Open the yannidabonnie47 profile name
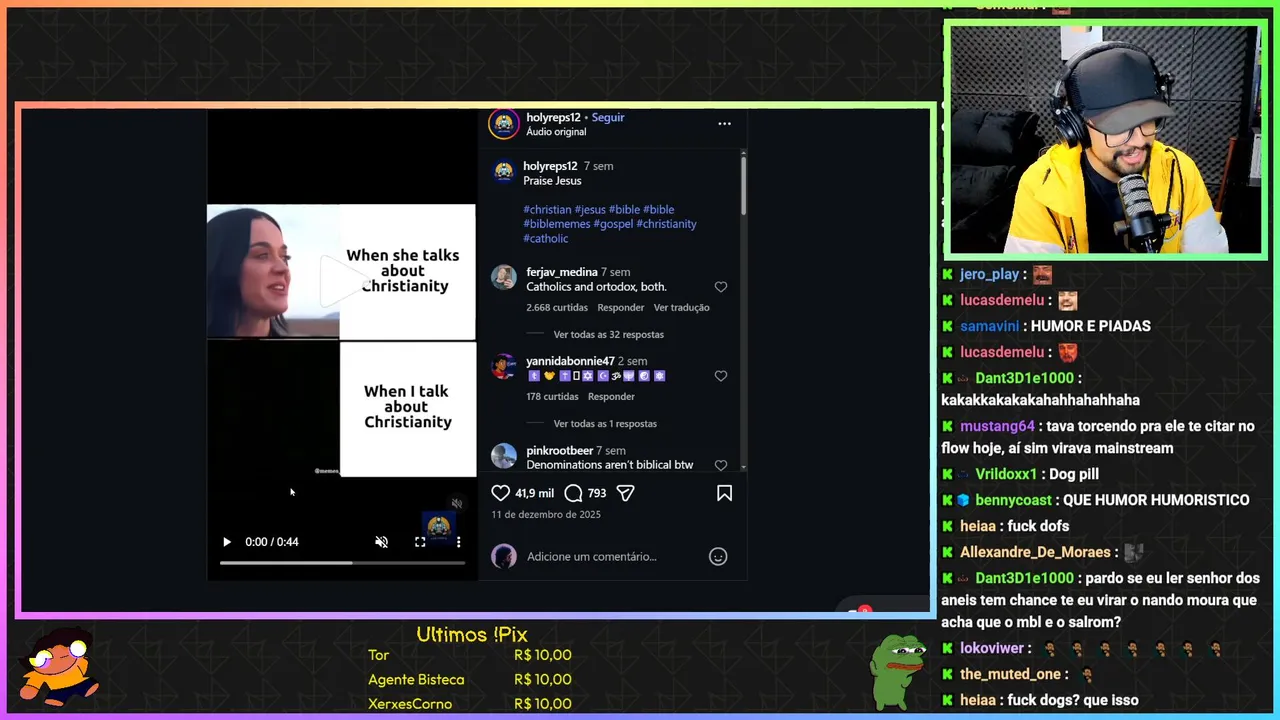Image resolution: width=1280 pixels, height=720 pixels. tap(570, 361)
